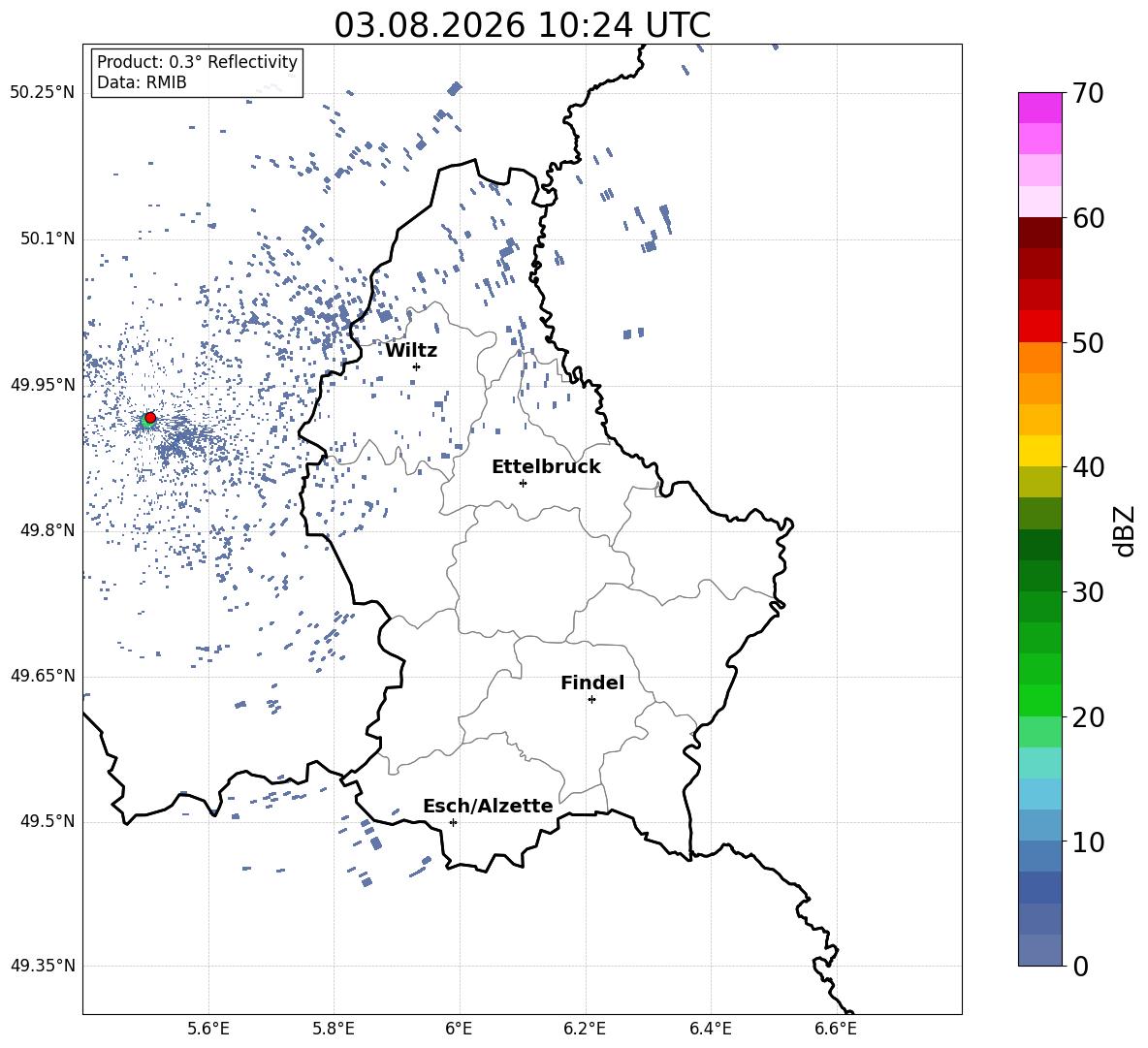
Task: Click the dBZ colorbar axis label
Action: tap(1126, 530)
